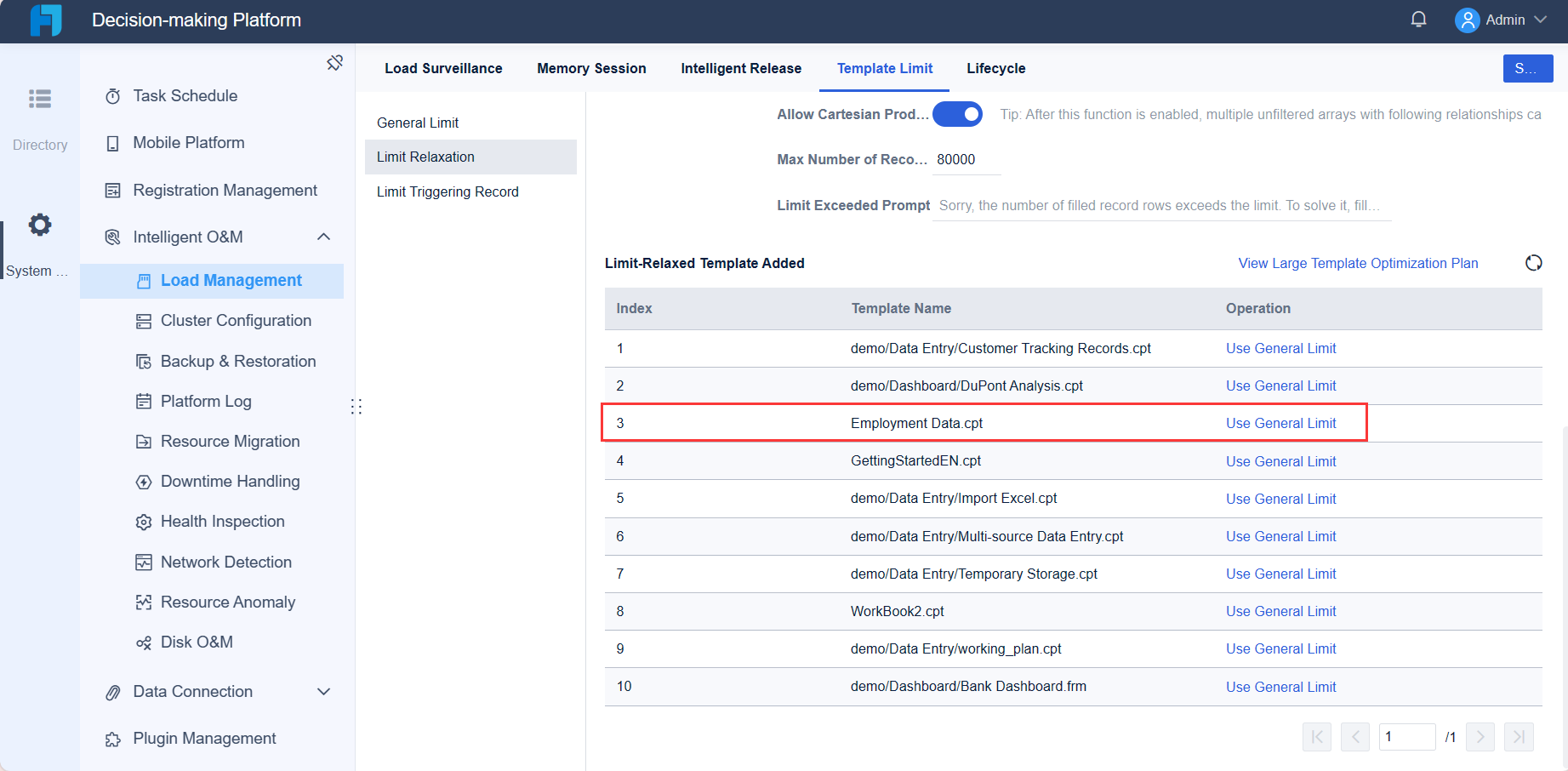This screenshot has height=771, width=1568.
Task: Click View Large Template Optimization Plan
Action: pyautogui.click(x=1358, y=263)
